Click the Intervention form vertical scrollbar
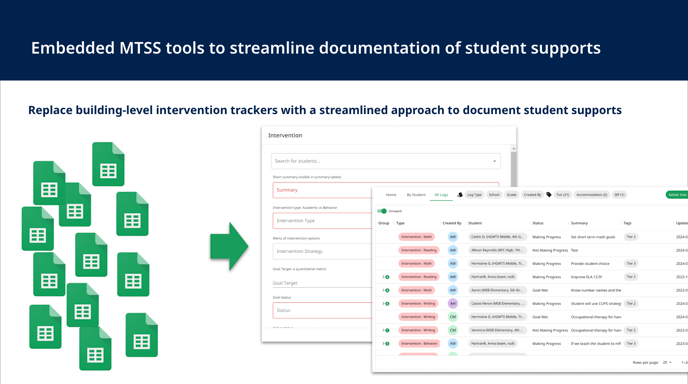This screenshot has width=688, height=384. click(x=513, y=167)
